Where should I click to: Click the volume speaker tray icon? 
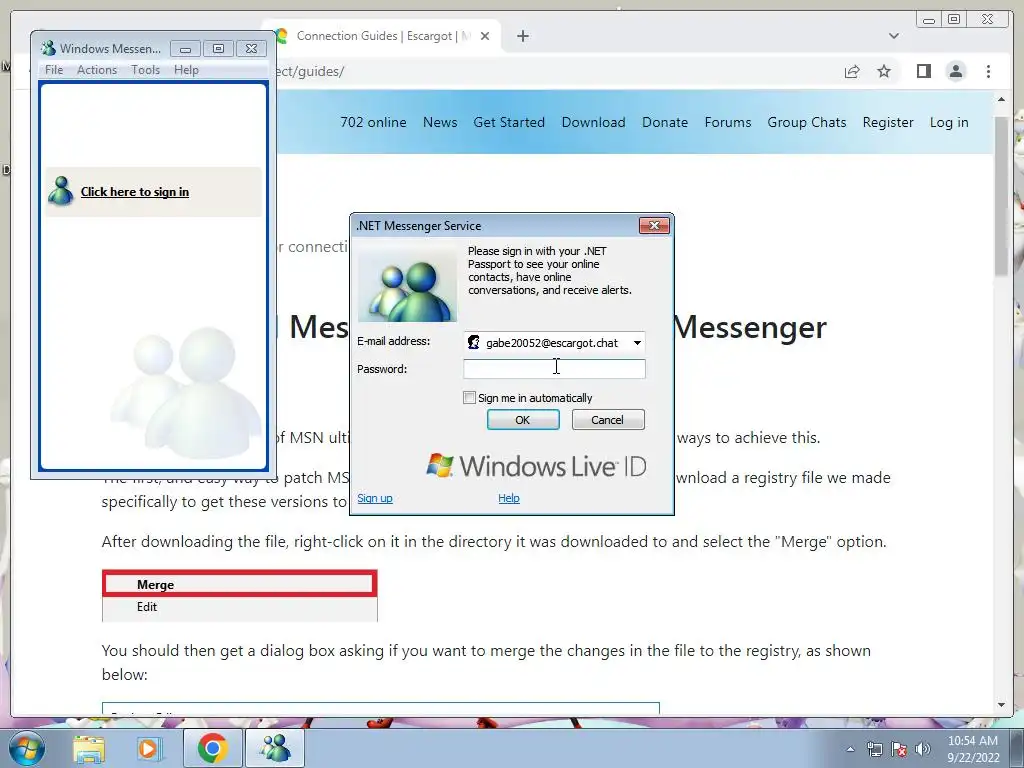coord(922,749)
